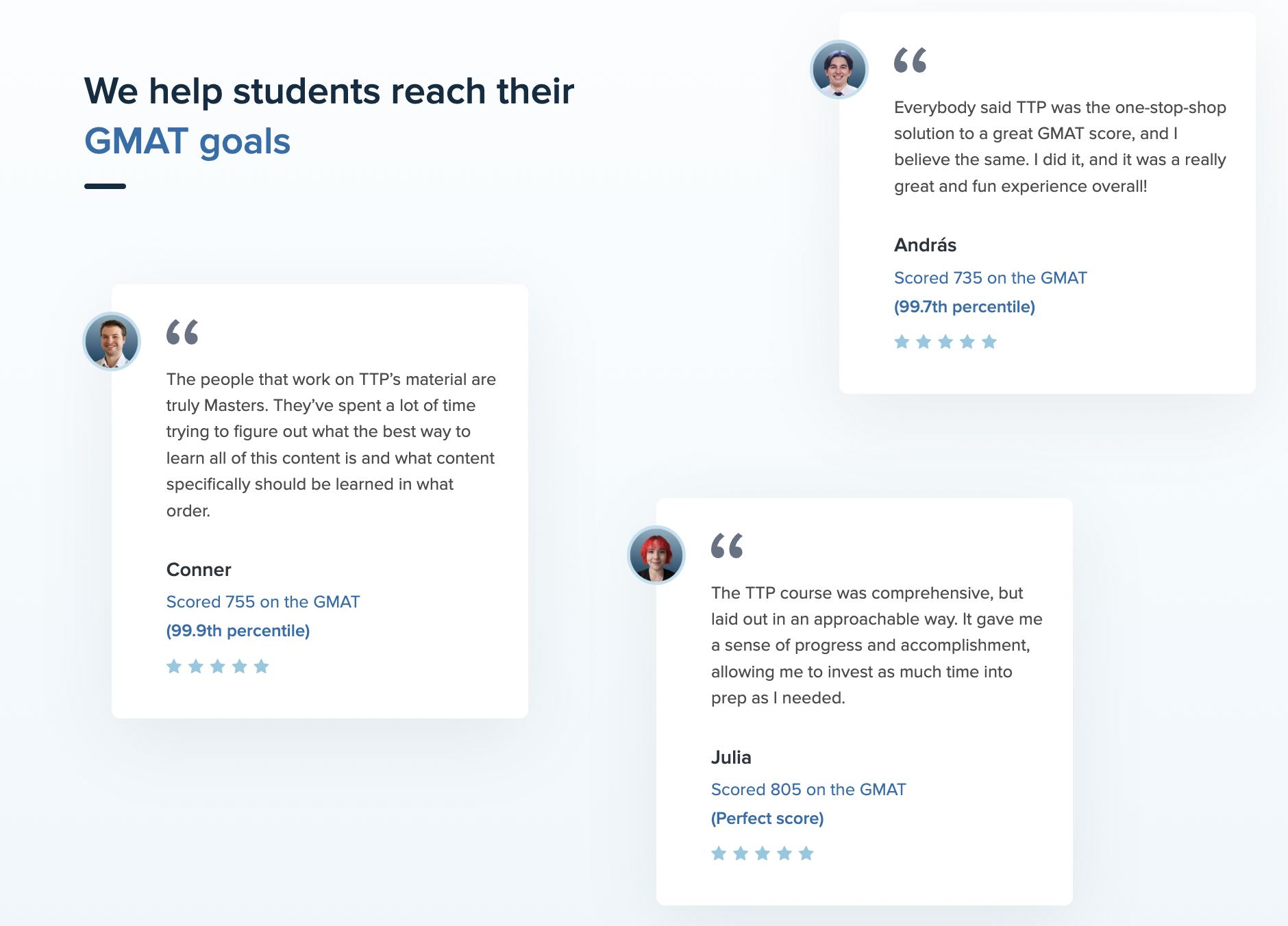Open the "Scored 735 on the GMAT" link
The width and height of the screenshot is (1288, 926).
click(x=990, y=278)
